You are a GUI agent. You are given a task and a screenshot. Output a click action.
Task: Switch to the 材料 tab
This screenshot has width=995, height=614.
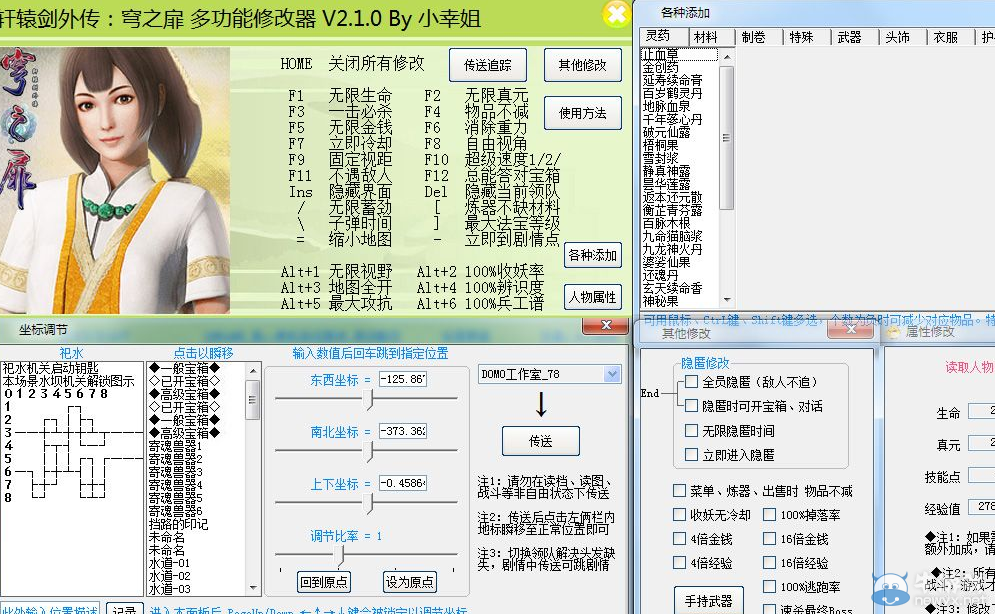[x=706, y=37]
